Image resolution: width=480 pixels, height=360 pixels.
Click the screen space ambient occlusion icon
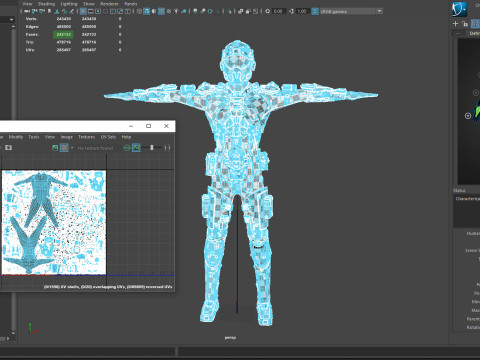pyautogui.click(x=195, y=11)
